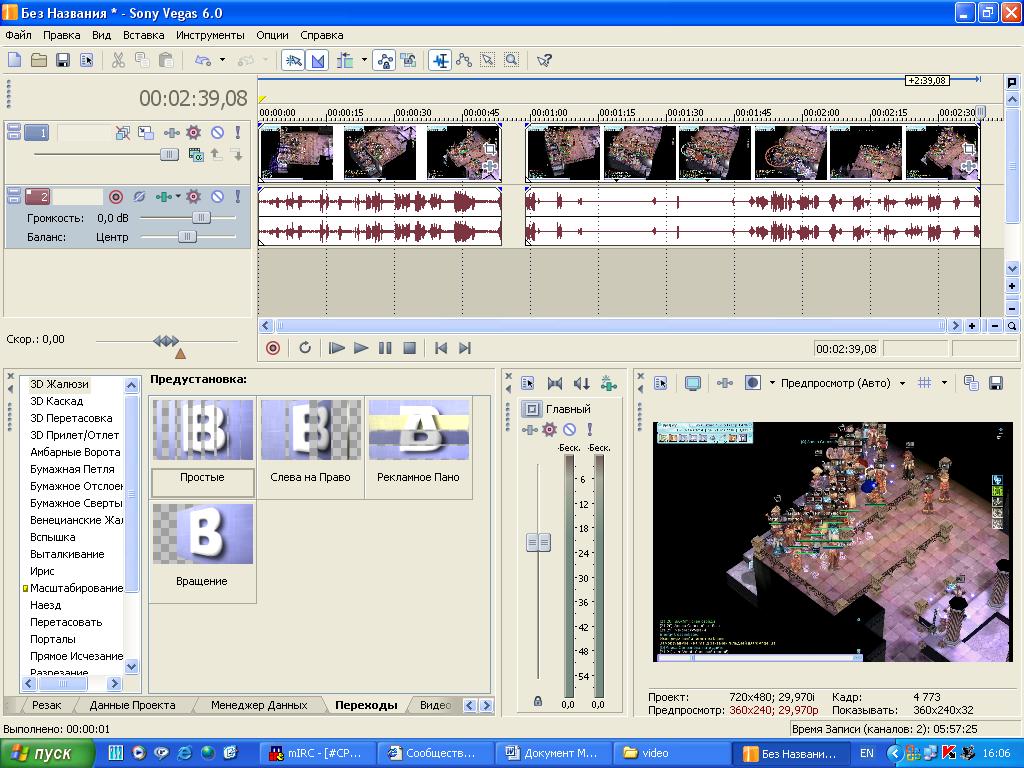Switch to the Менеджер Данных tab

pyautogui.click(x=259, y=705)
